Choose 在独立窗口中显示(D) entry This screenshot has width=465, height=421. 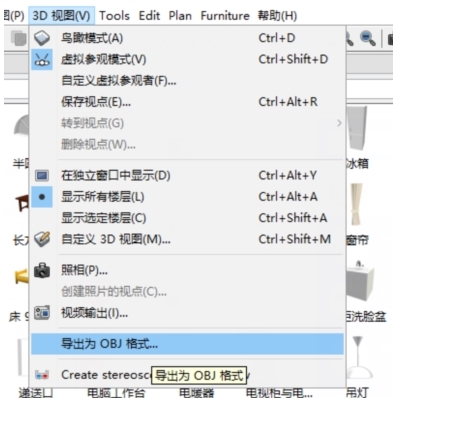(x=187, y=175)
